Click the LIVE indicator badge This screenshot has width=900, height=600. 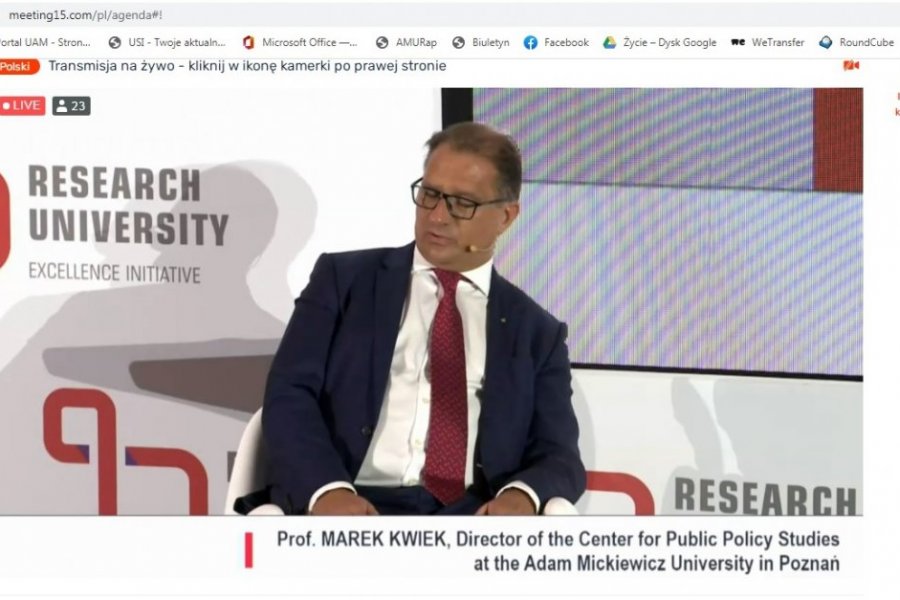point(22,106)
